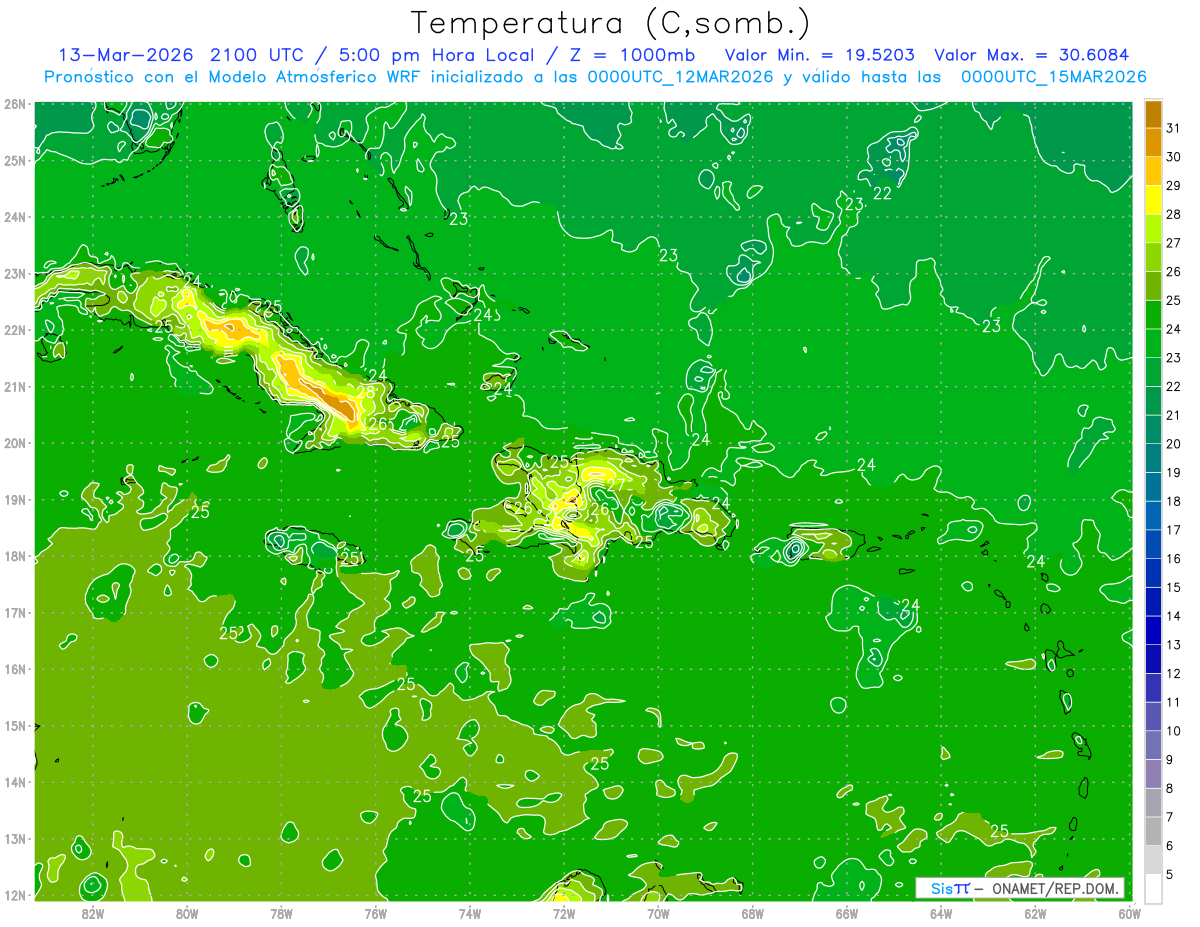1200x927 pixels.
Task: Click the "78W" longitude axis label
Action: (281, 912)
